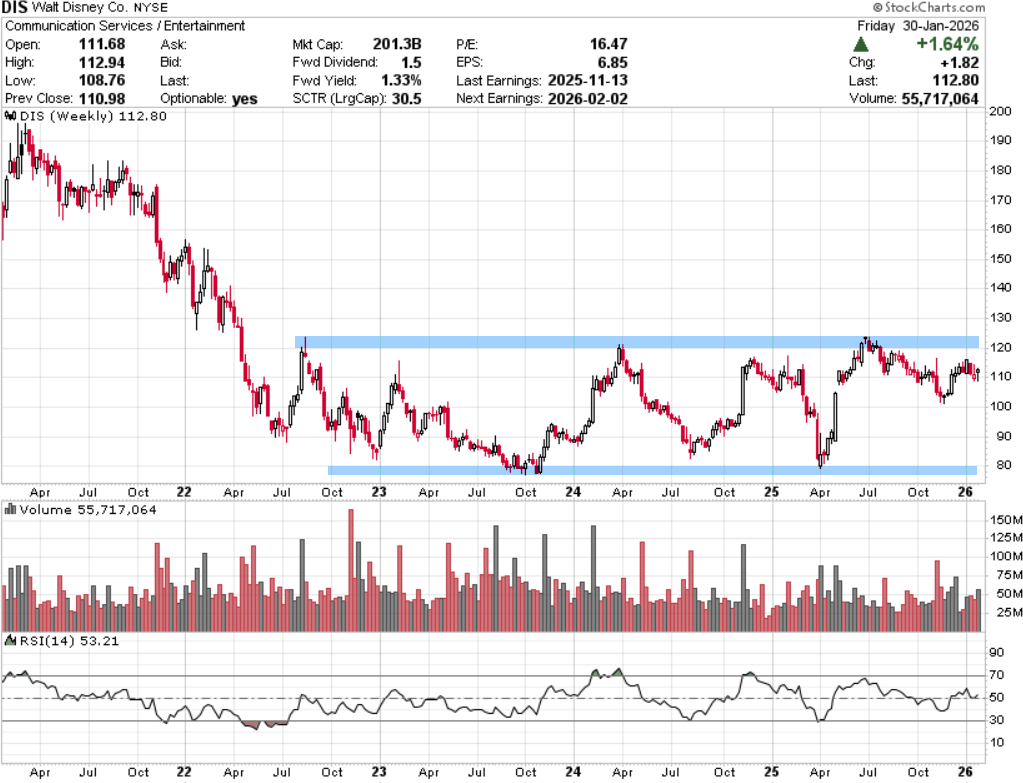Viewport: 1023px width, 783px height.
Task: Click the 75M volume axis label
Action: (x=1009, y=575)
